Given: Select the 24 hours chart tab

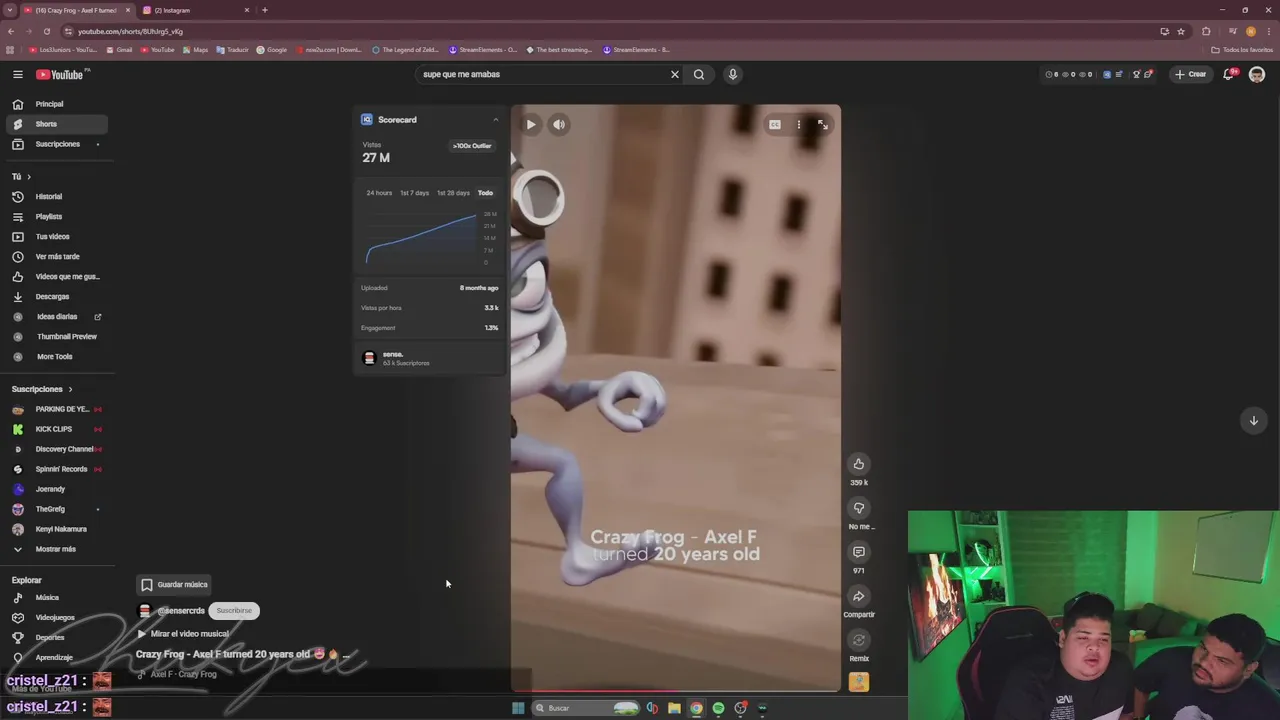Looking at the screenshot, I should (379, 193).
